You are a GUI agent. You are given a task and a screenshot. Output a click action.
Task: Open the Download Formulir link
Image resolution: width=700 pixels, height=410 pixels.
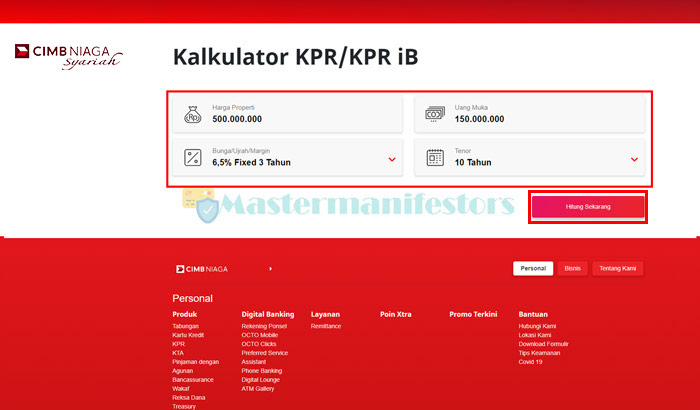click(543, 344)
